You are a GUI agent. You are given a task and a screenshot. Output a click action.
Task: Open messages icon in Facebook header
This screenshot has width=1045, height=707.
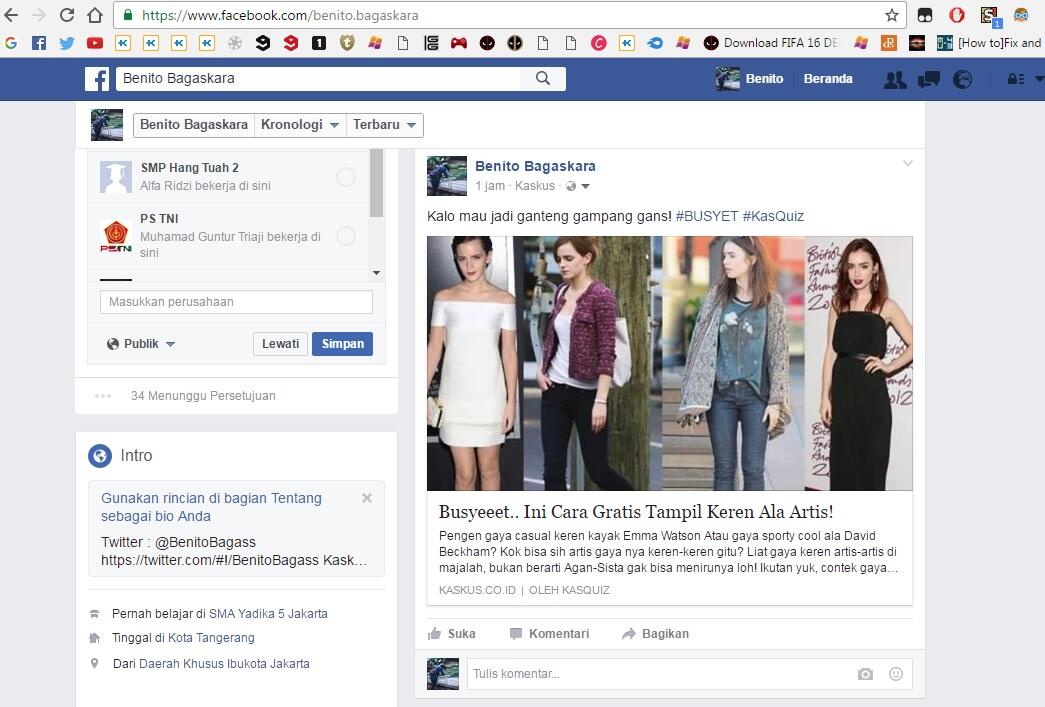tap(928, 80)
